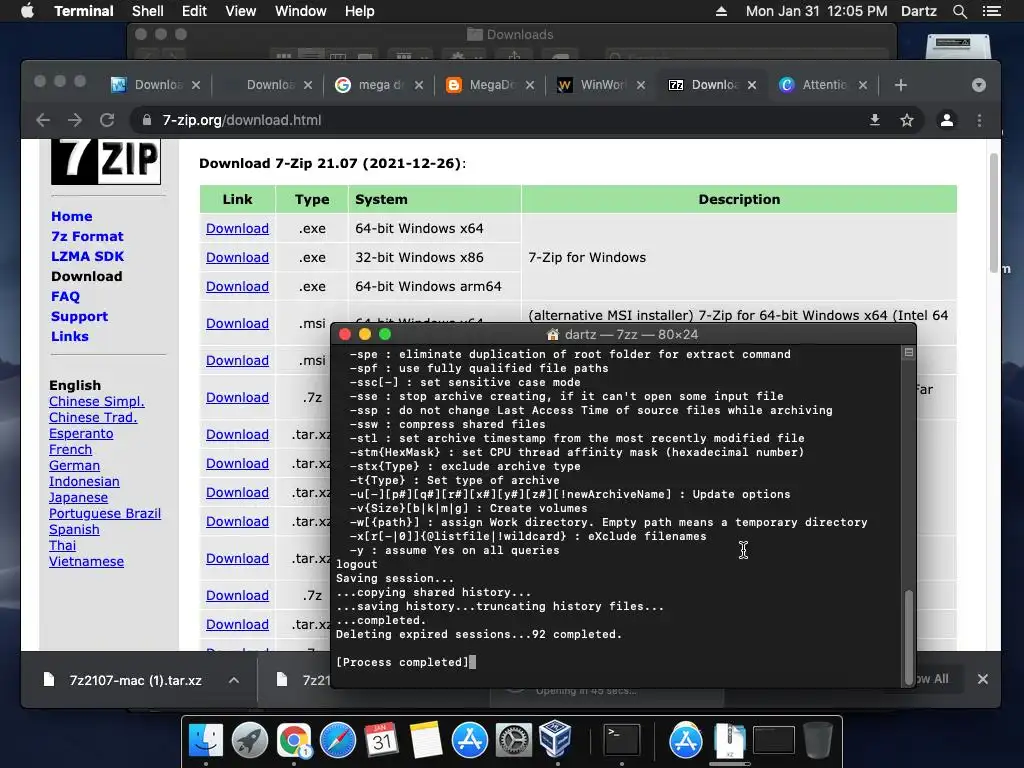This screenshot has height=768, width=1024.
Task: Open the tar.xz archive icon in Dock
Action: (x=729, y=741)
